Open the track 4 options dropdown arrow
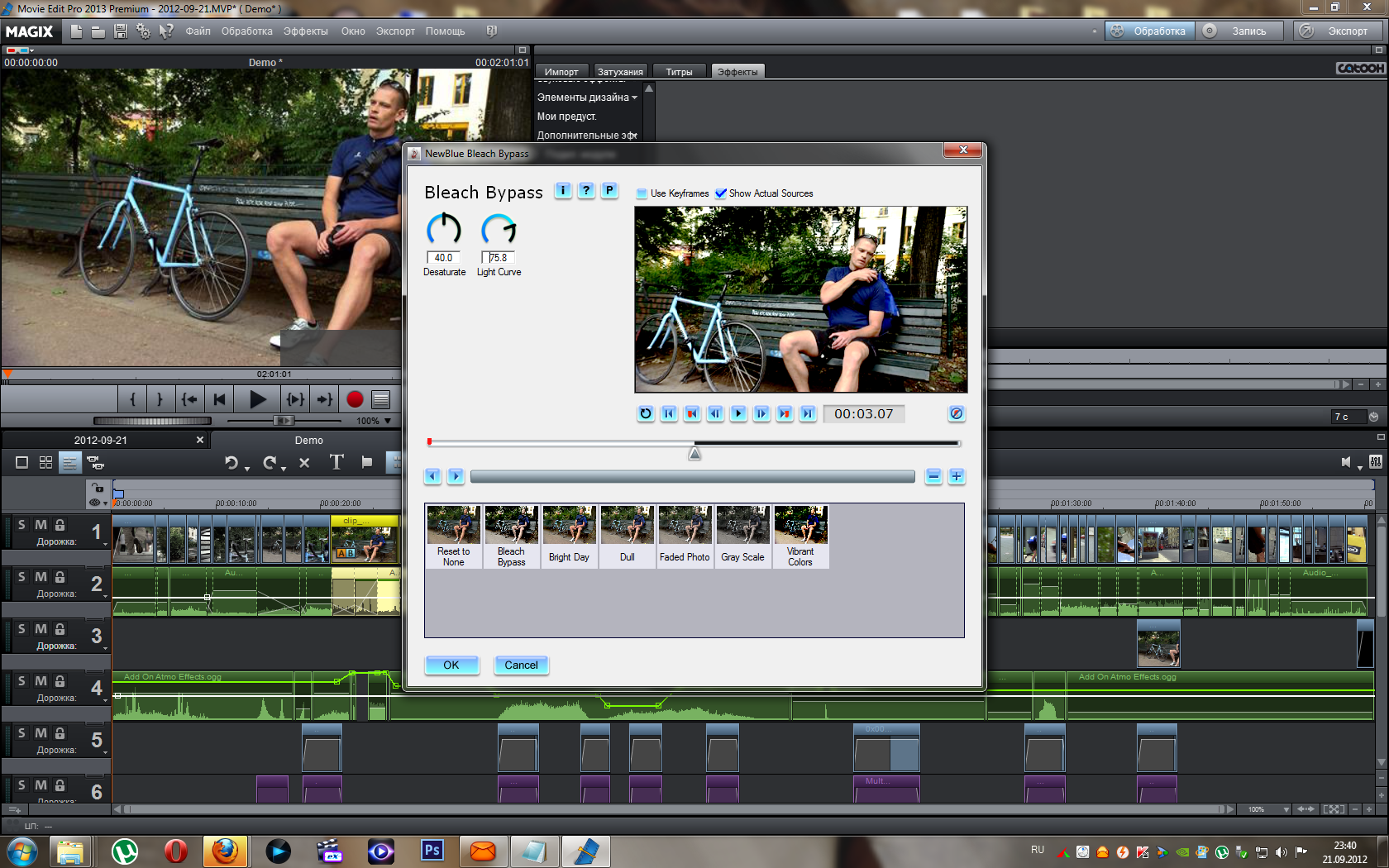The image size is (1389, 868). point(105,701)
